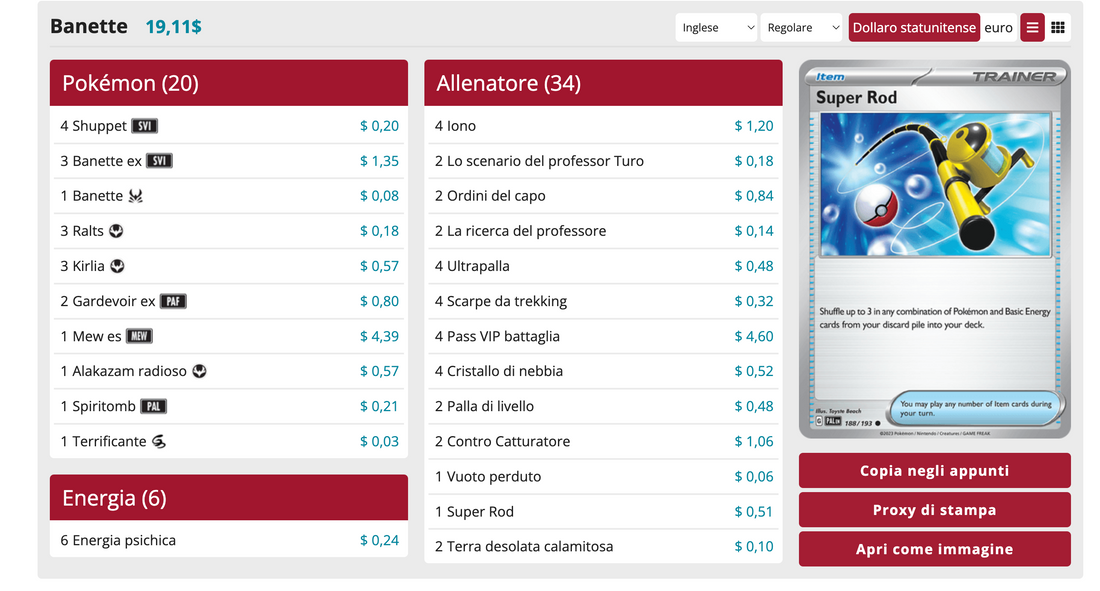
Task: Open the 1 Banette card entry
Action: 229,196
